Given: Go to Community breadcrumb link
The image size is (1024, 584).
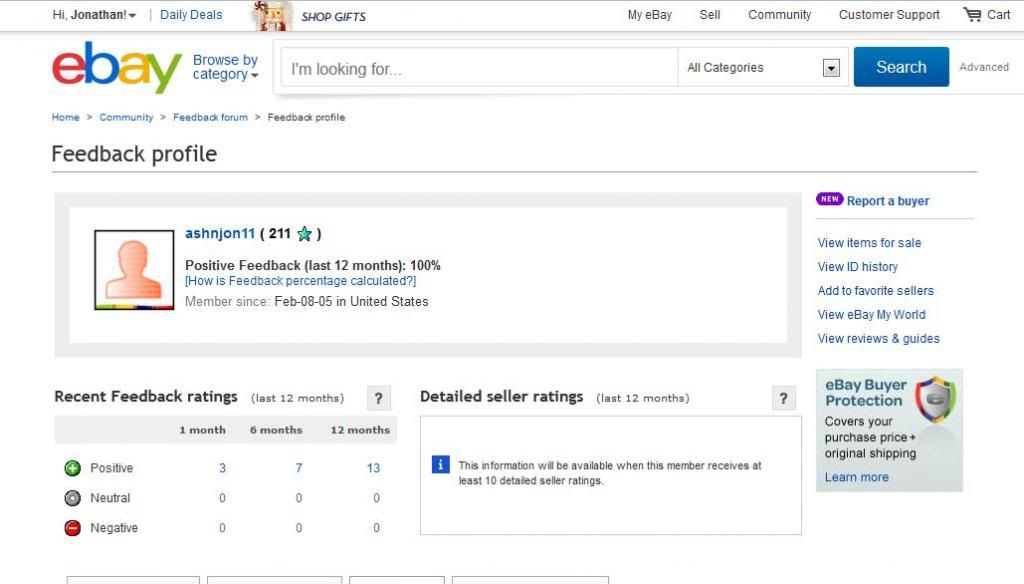Looking at the screenshot, I should (x=126, y=118).
